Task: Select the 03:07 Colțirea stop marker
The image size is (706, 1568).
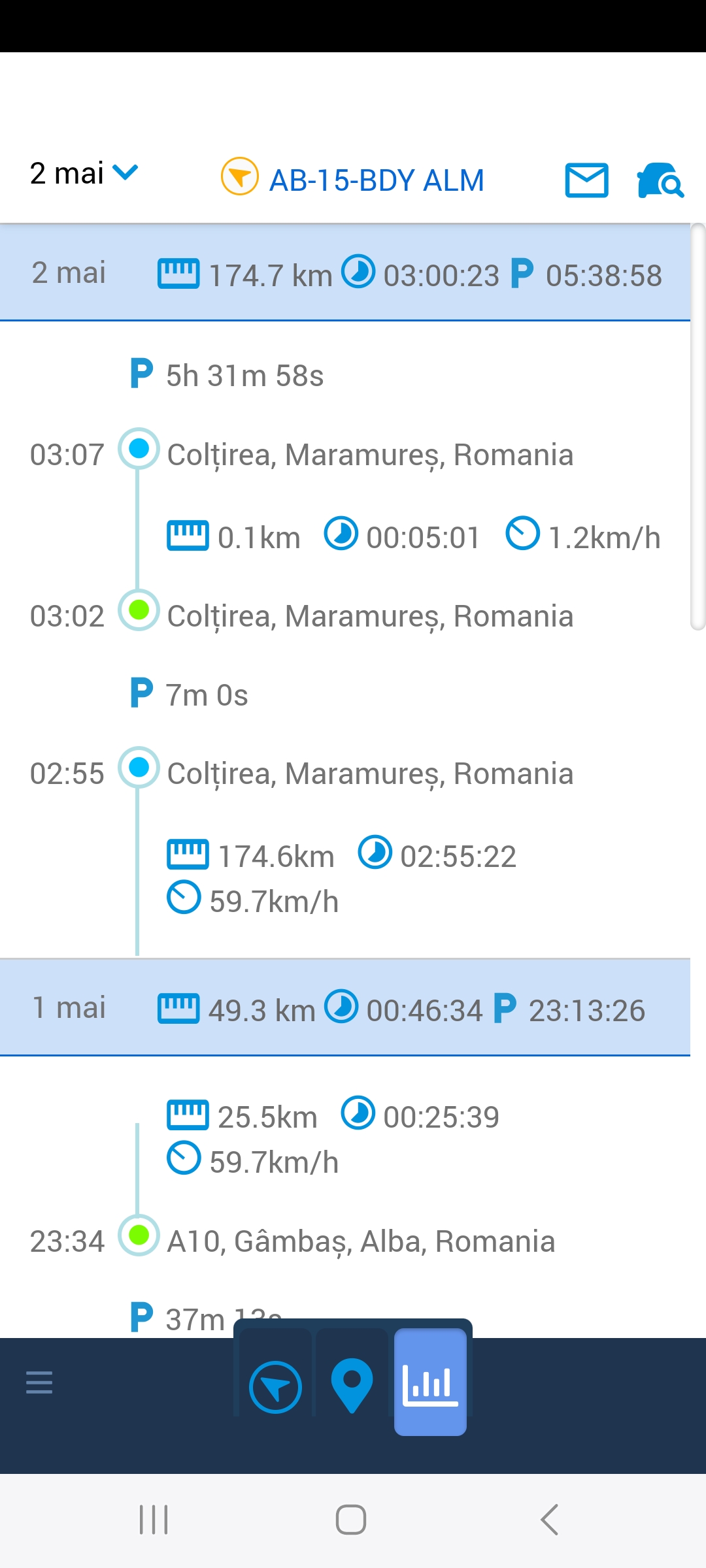Action: click(139, 449)
